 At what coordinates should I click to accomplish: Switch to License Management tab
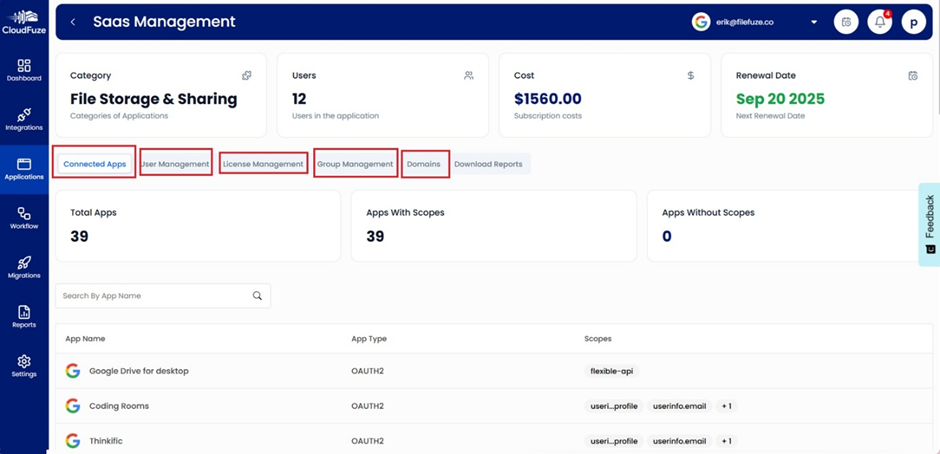[x=263, y=164]
